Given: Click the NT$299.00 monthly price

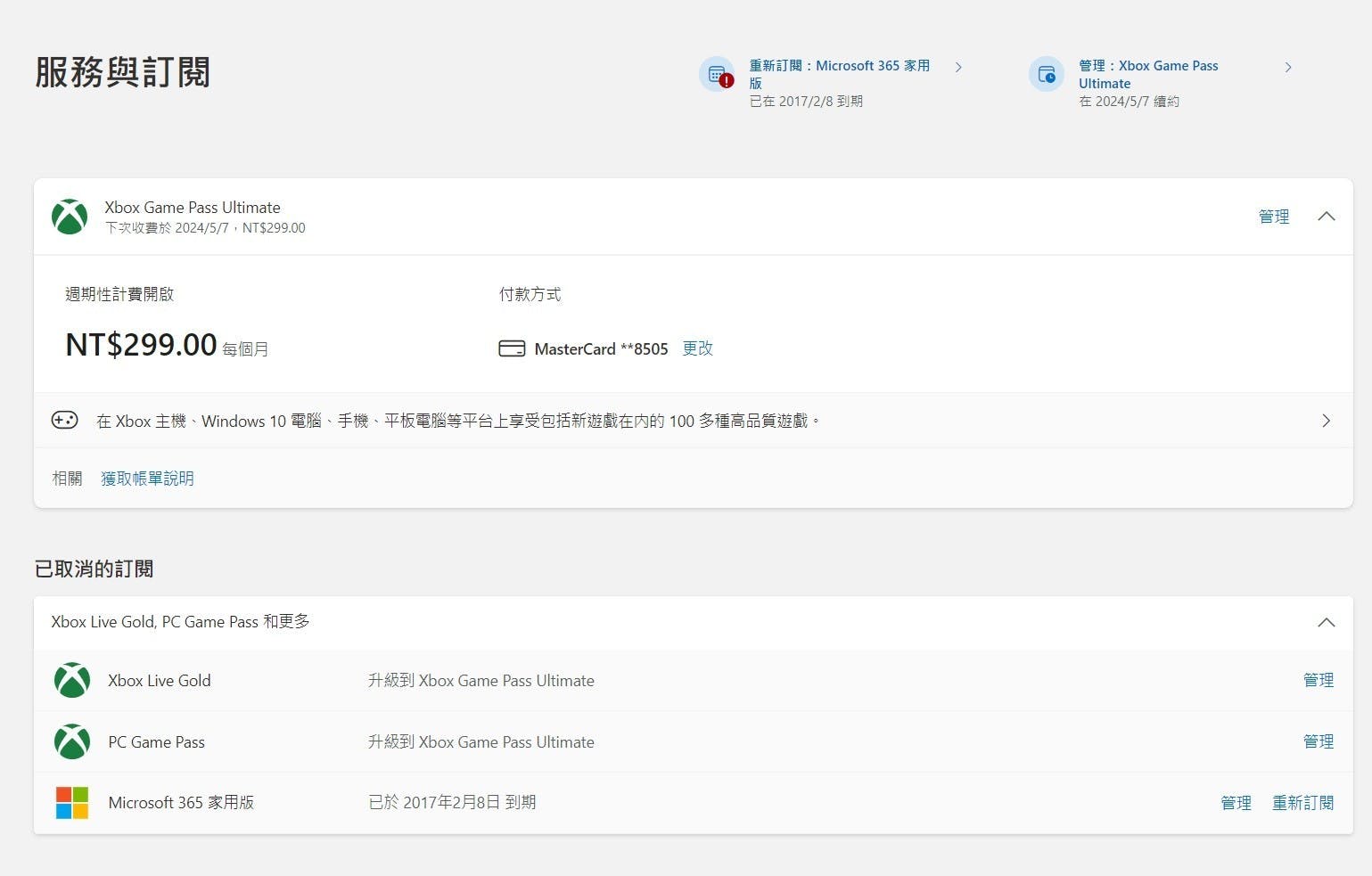Looking at the screenshot, I should (141, 345).
